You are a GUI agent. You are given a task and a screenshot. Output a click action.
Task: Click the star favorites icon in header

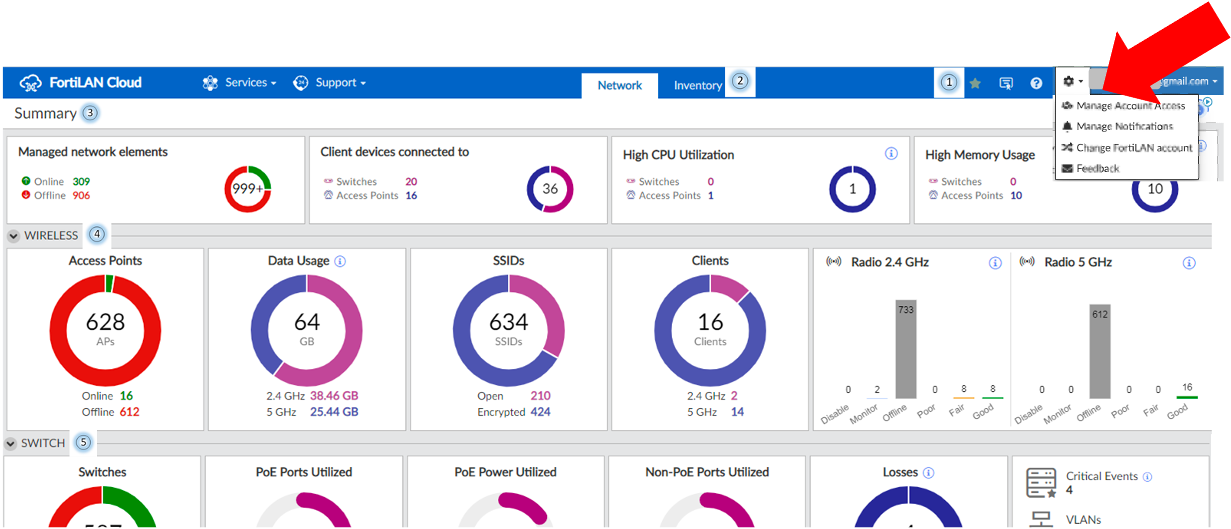975,83
